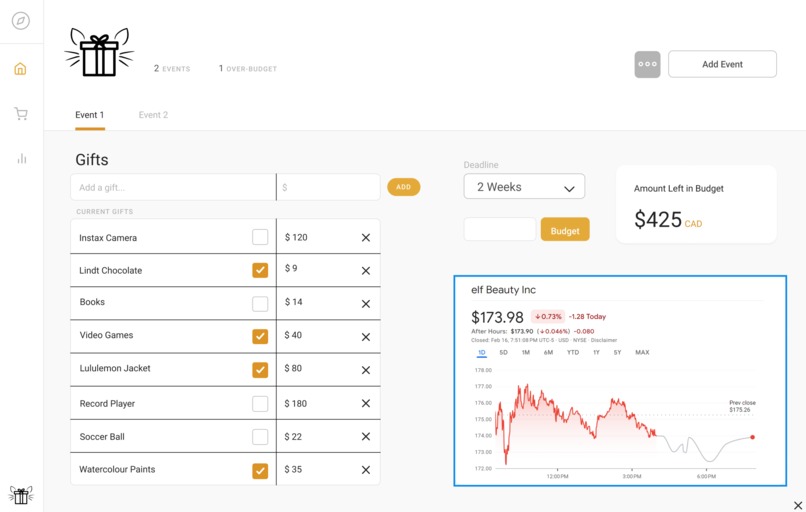Remove the Lululemon Jacket gift
806x512 pixels.
pyautogui.click(x=365, y=370)
